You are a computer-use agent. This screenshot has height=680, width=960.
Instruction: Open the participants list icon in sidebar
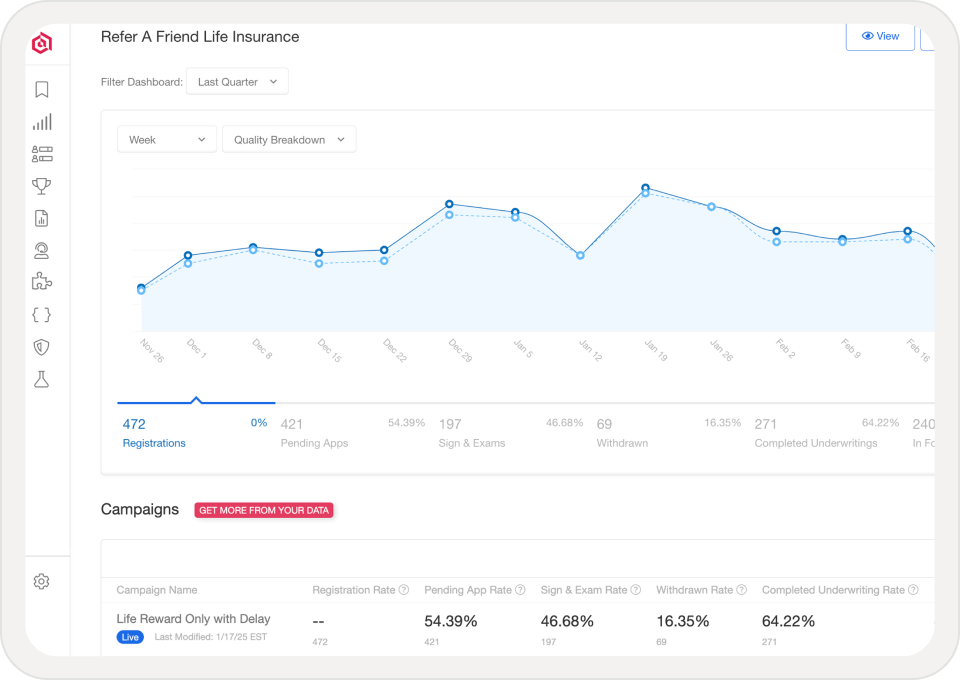tap(42, 154)
